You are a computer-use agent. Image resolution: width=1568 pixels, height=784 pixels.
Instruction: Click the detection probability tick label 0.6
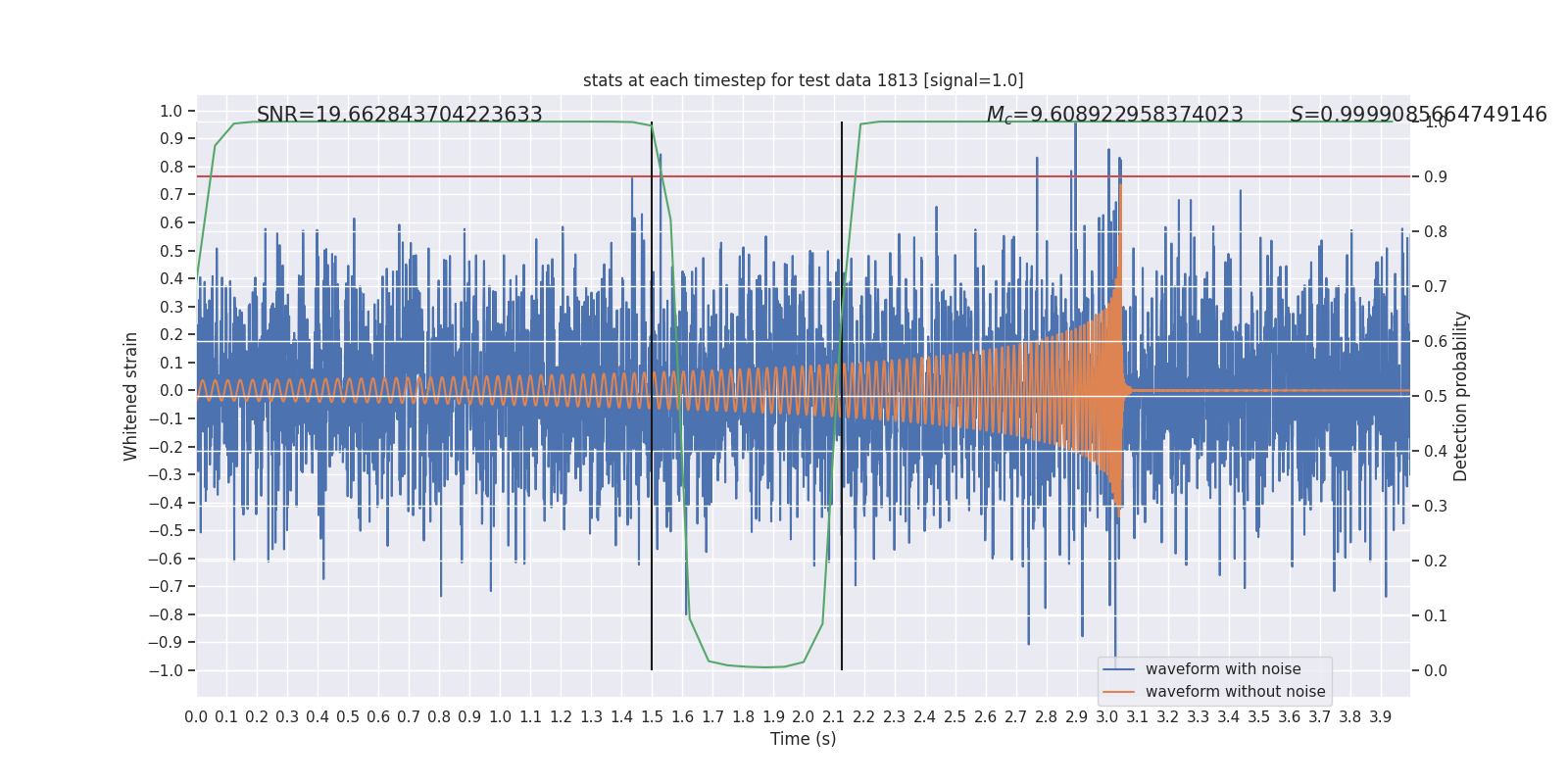tap(1436, 342)
